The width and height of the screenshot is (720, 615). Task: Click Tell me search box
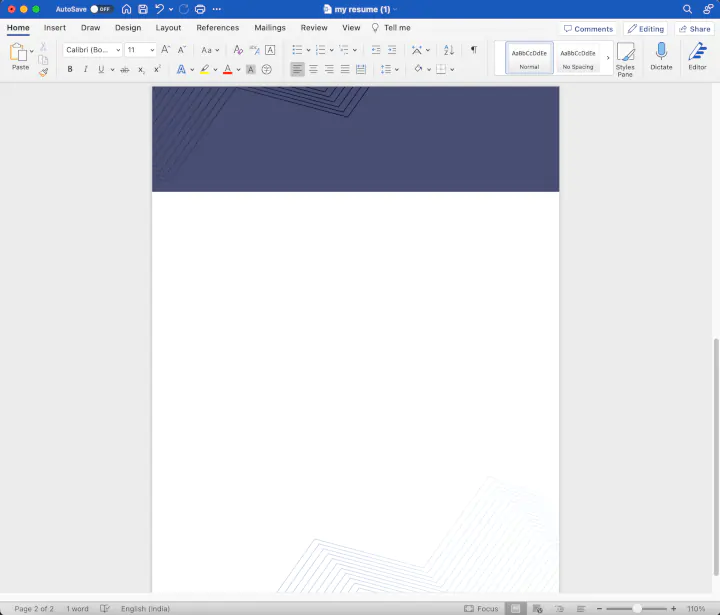point(391,28)
